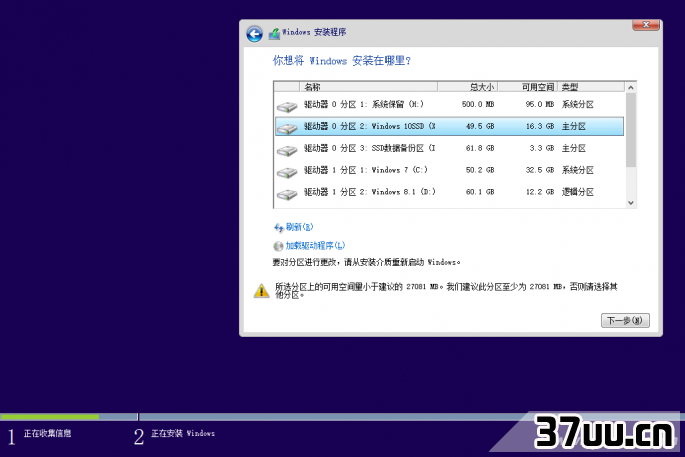Click drive icon for Windows 7 (C:) partition
The height and width of the screenshot is (457, 685).
pyautogui.click(x=287, y=172)
